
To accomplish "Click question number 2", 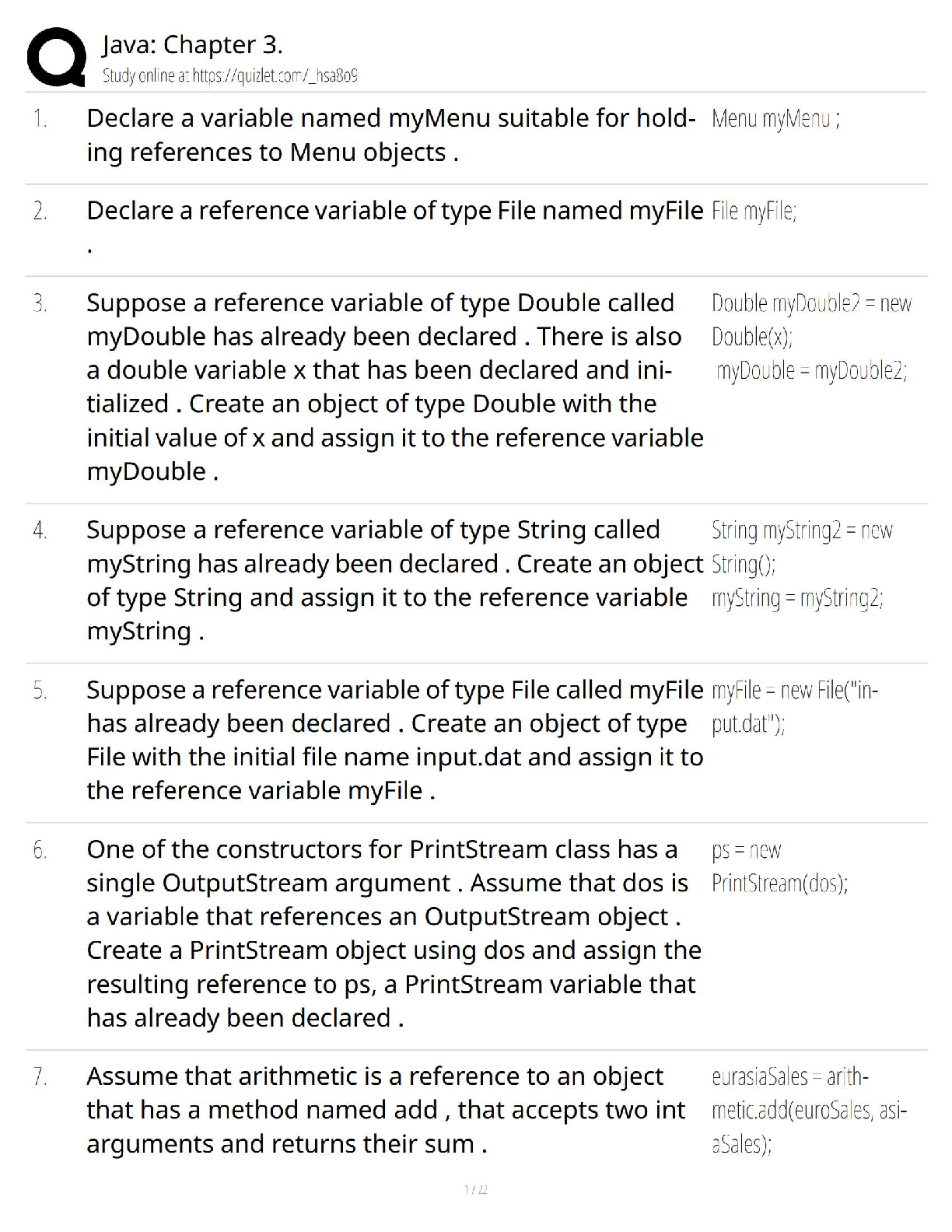I will click(x=40, y=211).
